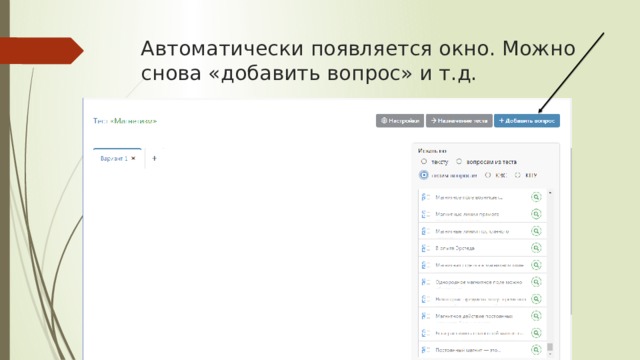Close the «Вариант 1» tab with the x

(x=133, y=158)
